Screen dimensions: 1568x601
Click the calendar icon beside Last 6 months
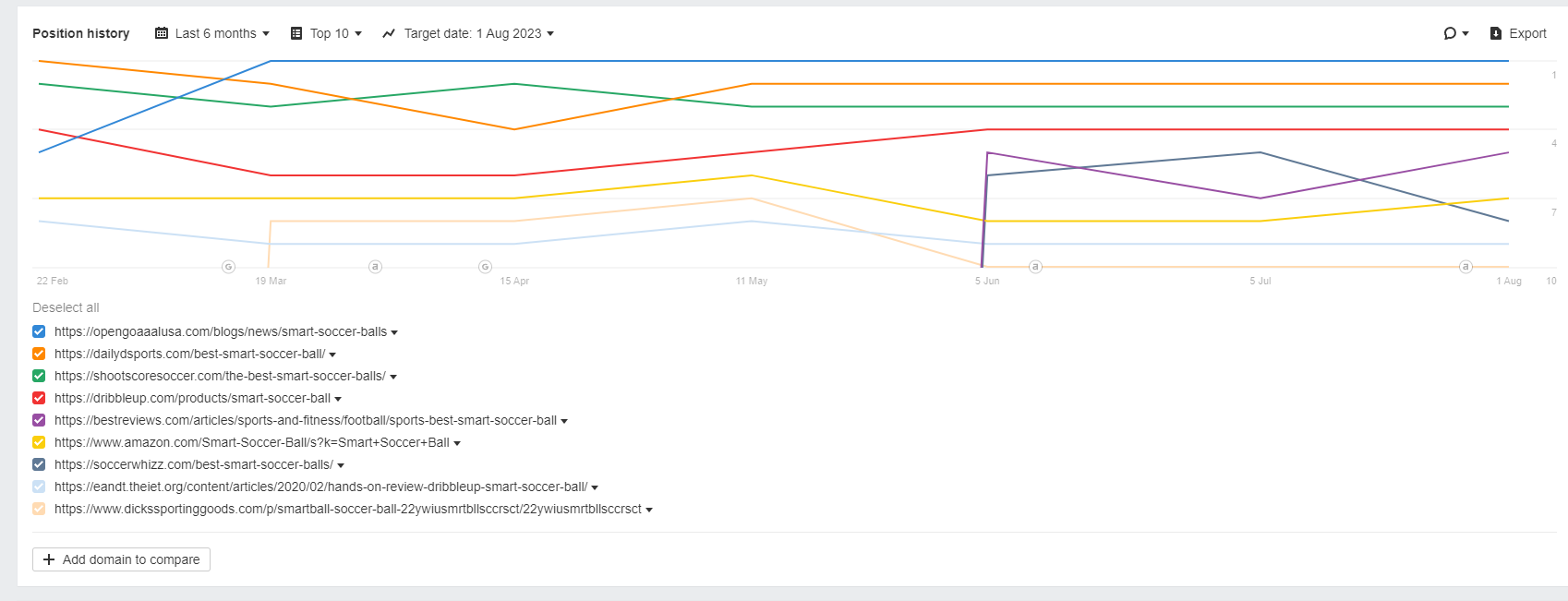click(162, 33)
